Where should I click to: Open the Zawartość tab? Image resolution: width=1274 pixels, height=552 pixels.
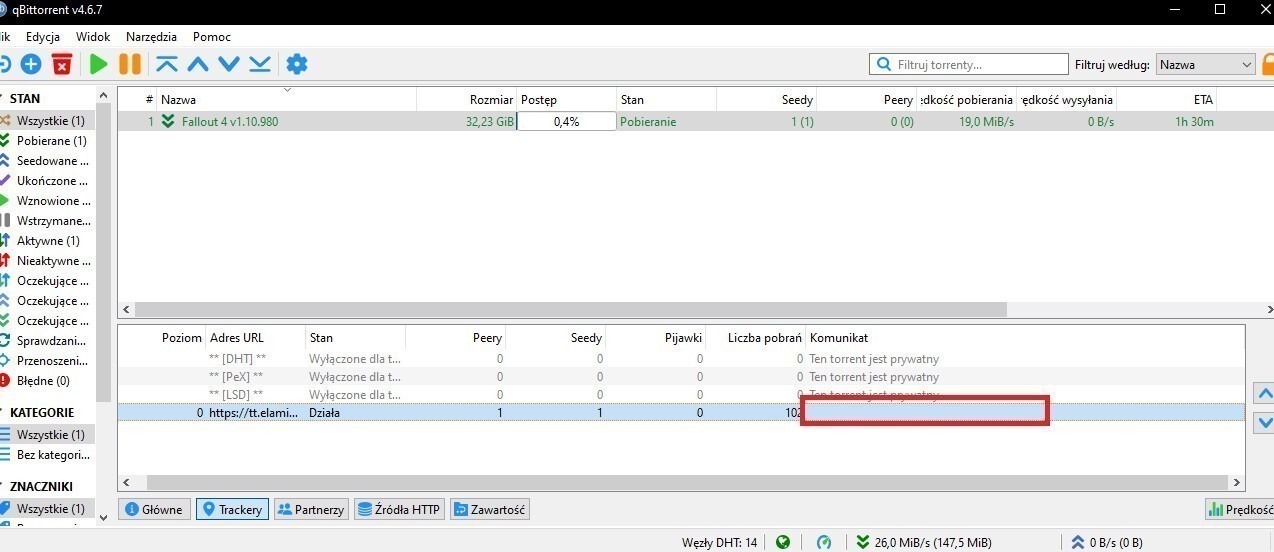[x=490, y=509]
